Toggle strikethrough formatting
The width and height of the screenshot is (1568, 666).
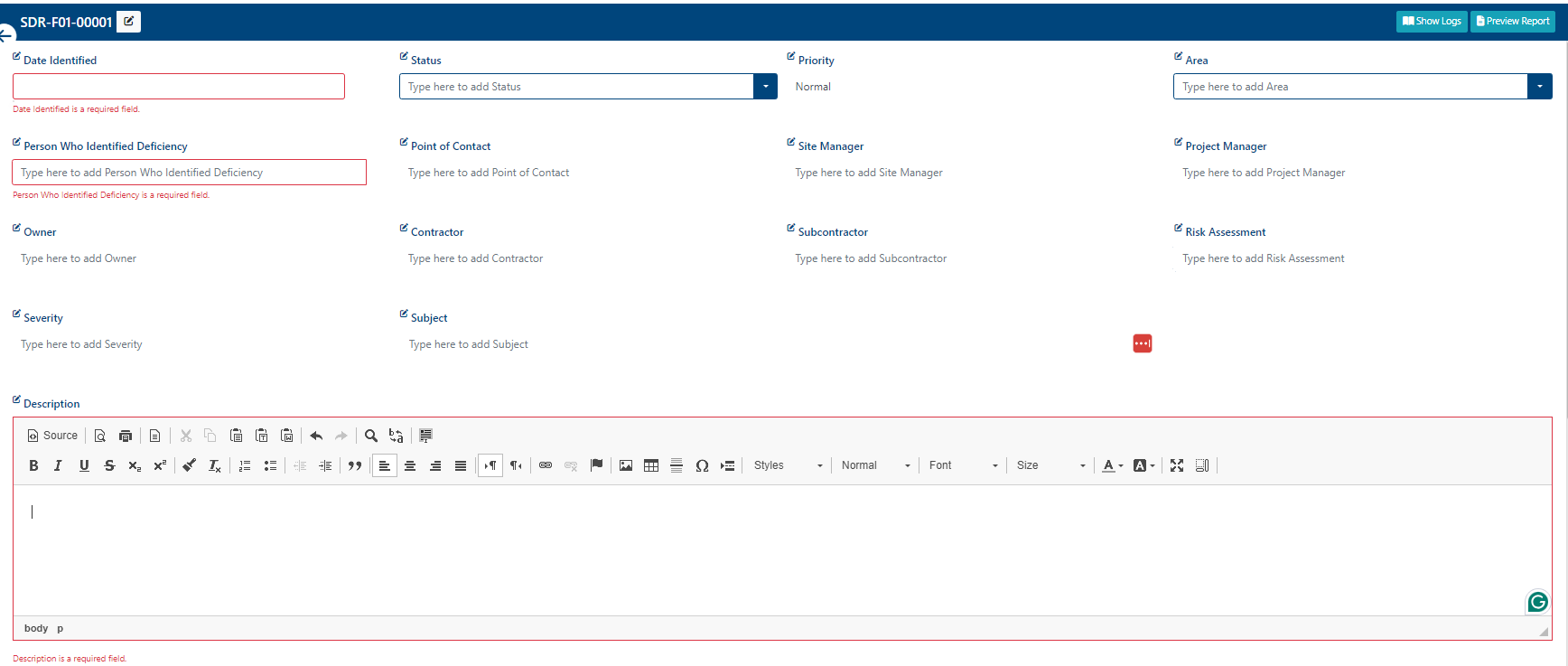click(x=109, y=465)
